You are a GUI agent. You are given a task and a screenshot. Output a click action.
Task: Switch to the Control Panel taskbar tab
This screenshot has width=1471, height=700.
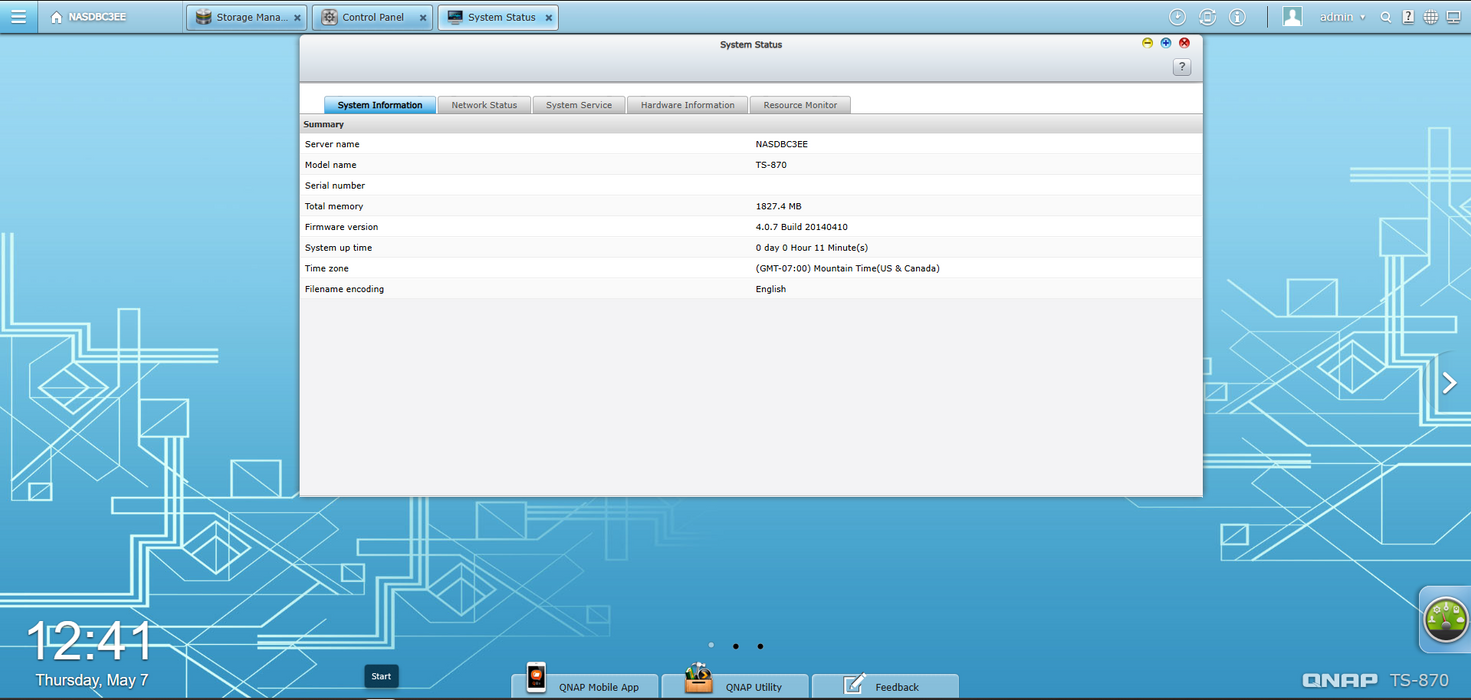[372, 17]
